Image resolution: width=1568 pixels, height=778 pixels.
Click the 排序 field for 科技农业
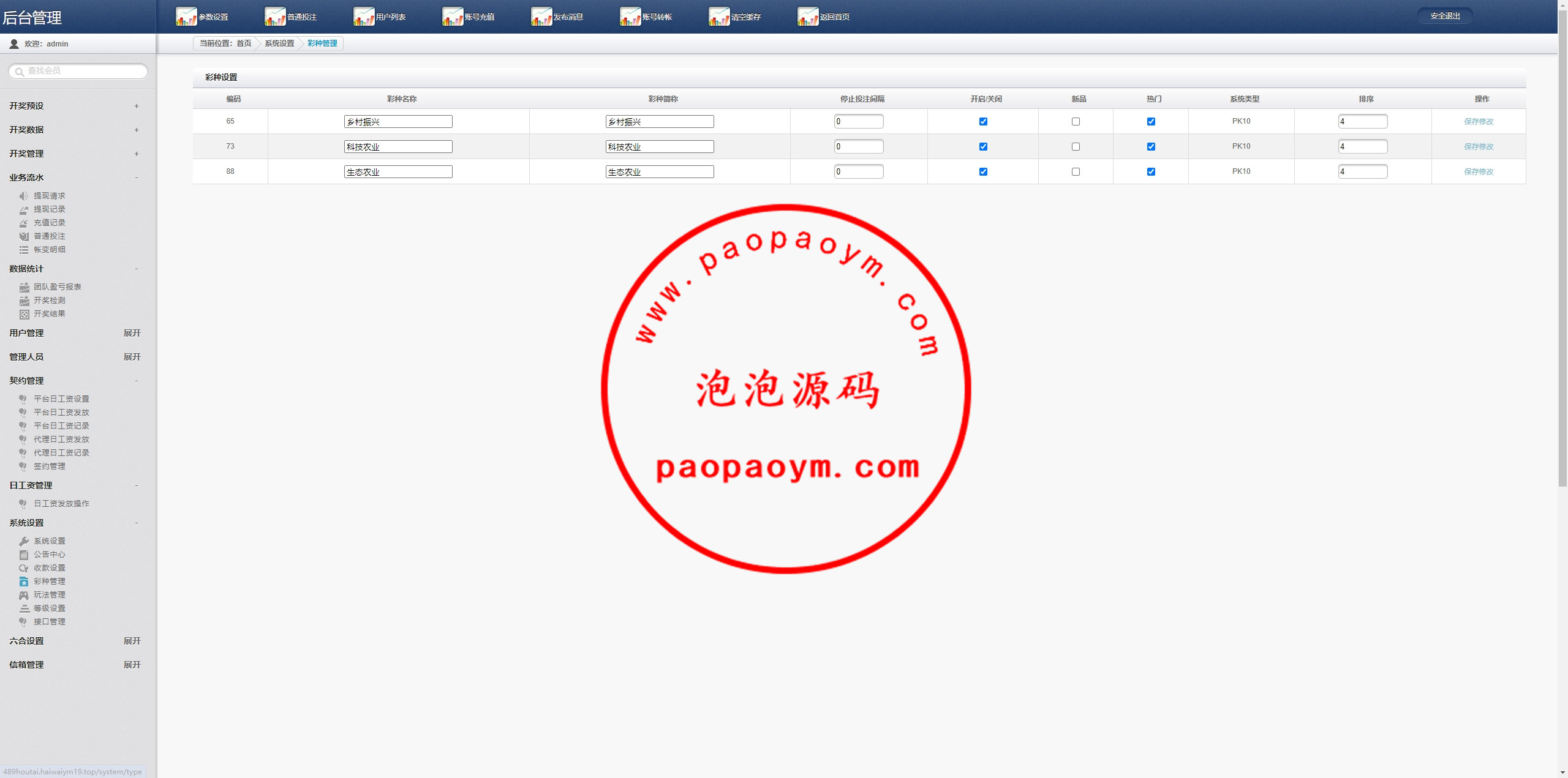(x=1363, y=146)
